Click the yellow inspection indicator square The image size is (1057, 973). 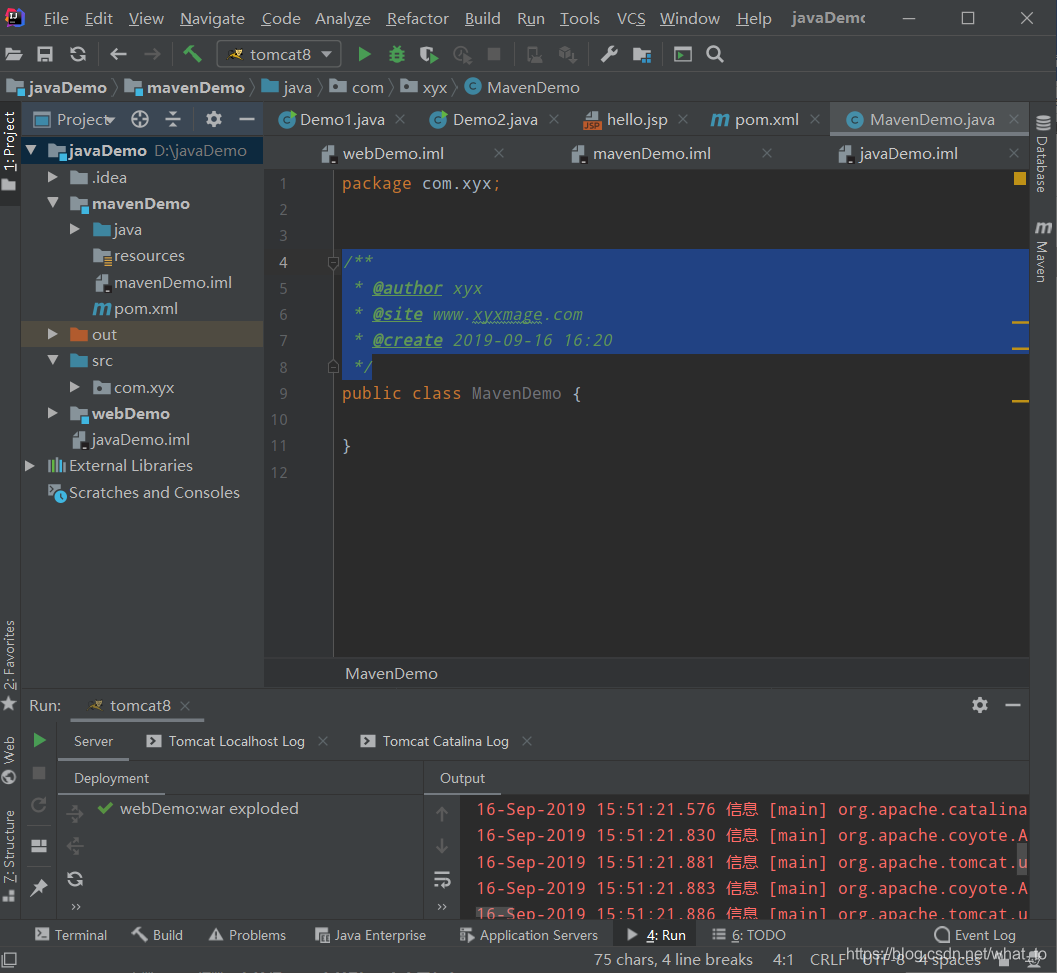(1020, 179)
